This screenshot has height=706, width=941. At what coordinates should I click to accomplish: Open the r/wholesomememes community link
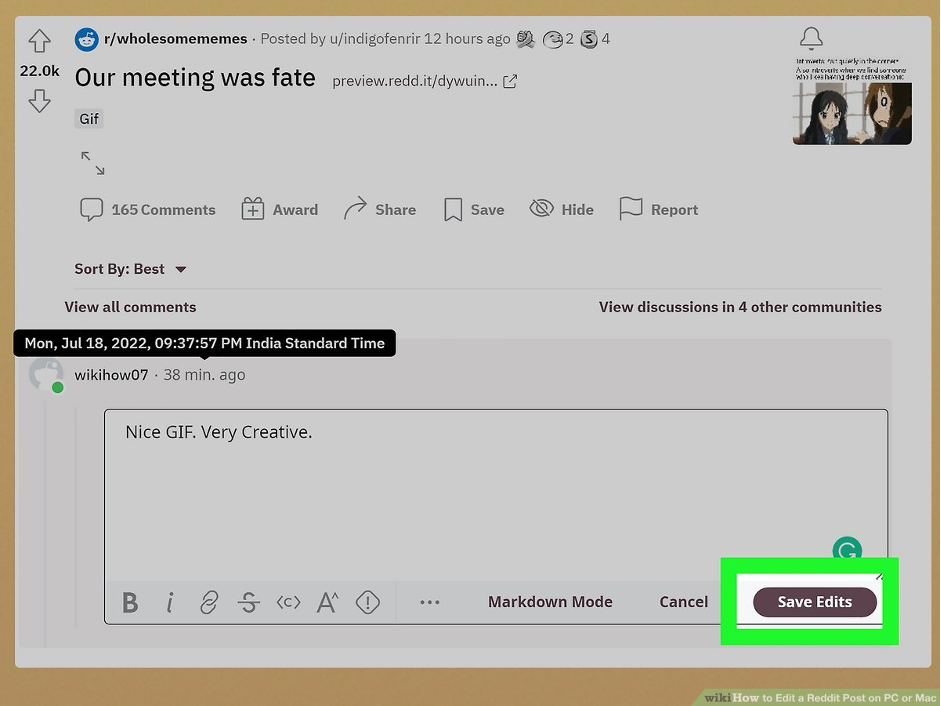pyautogui.click(x=175, y=39)
